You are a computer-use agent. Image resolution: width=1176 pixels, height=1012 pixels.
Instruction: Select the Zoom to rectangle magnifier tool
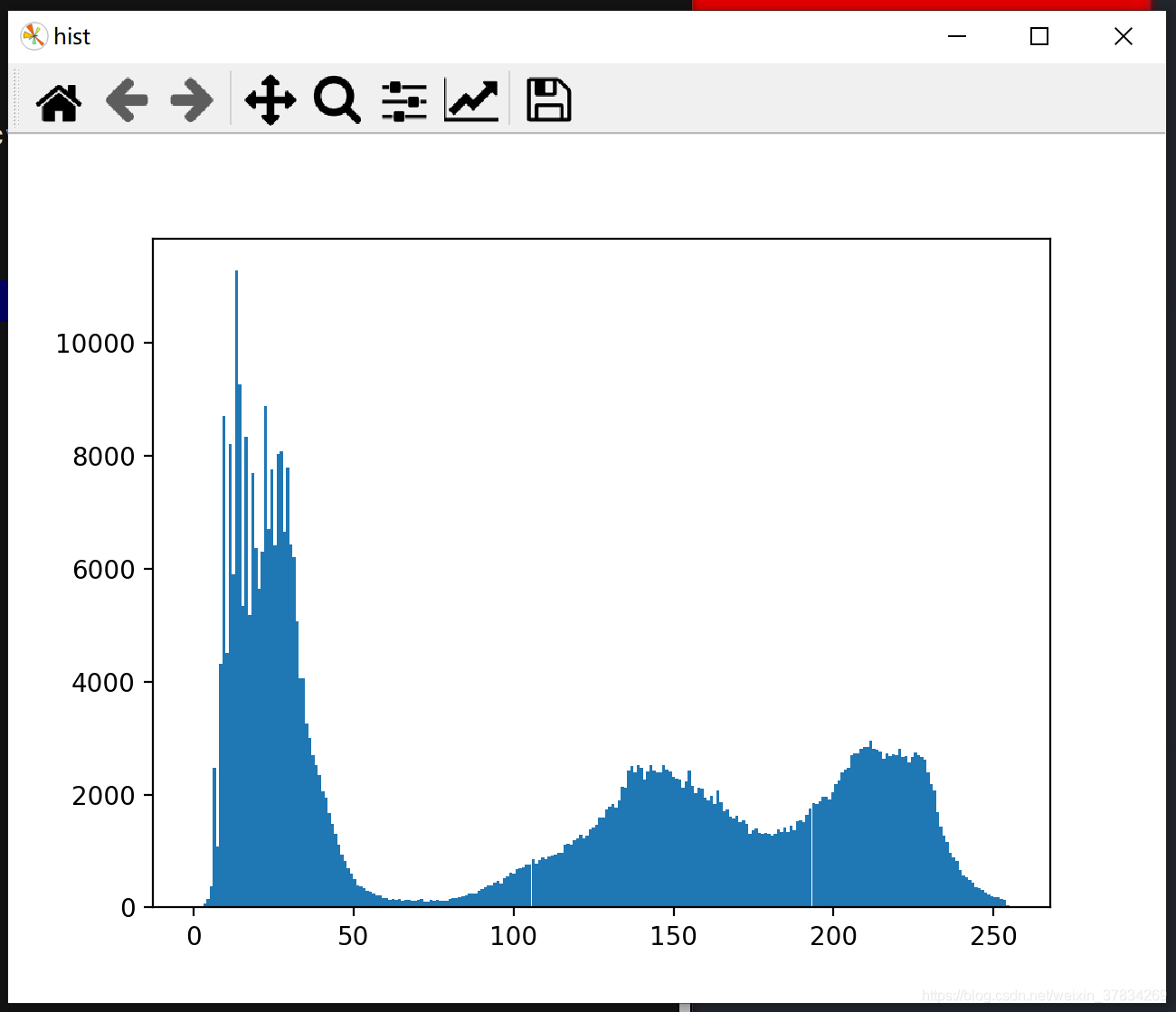(x=337, y=99)
